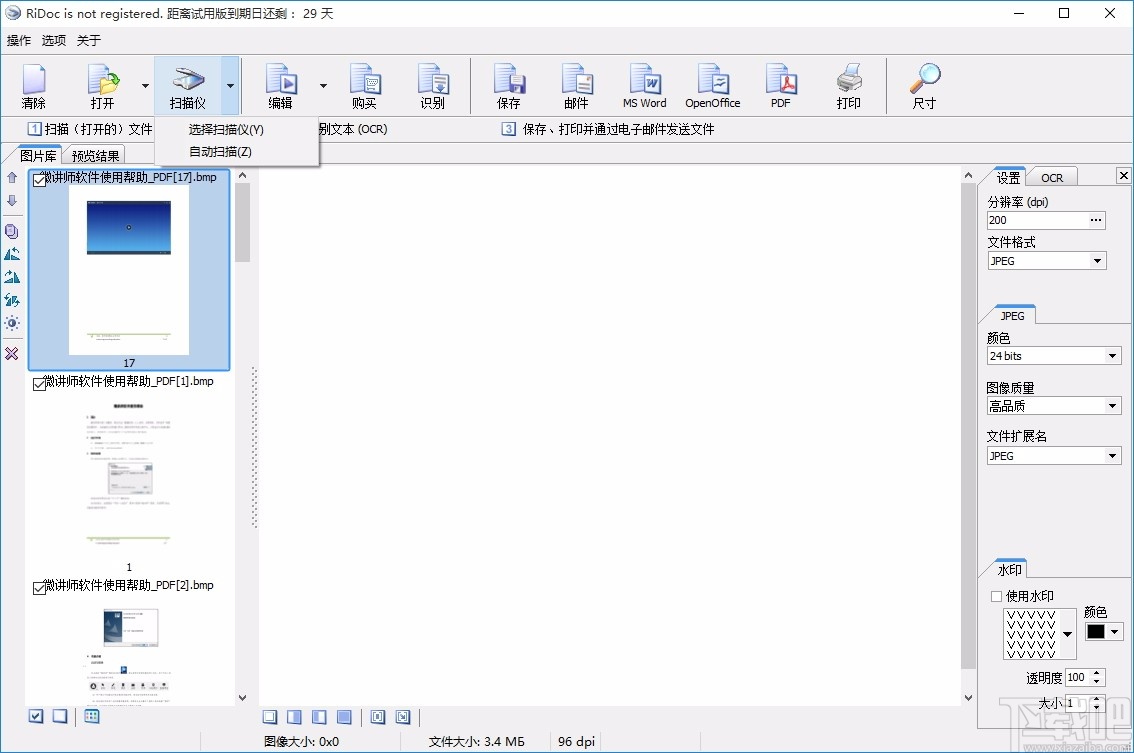
Task: Click the rotate-left triangle icon in the sidebar
Action: 12,254
